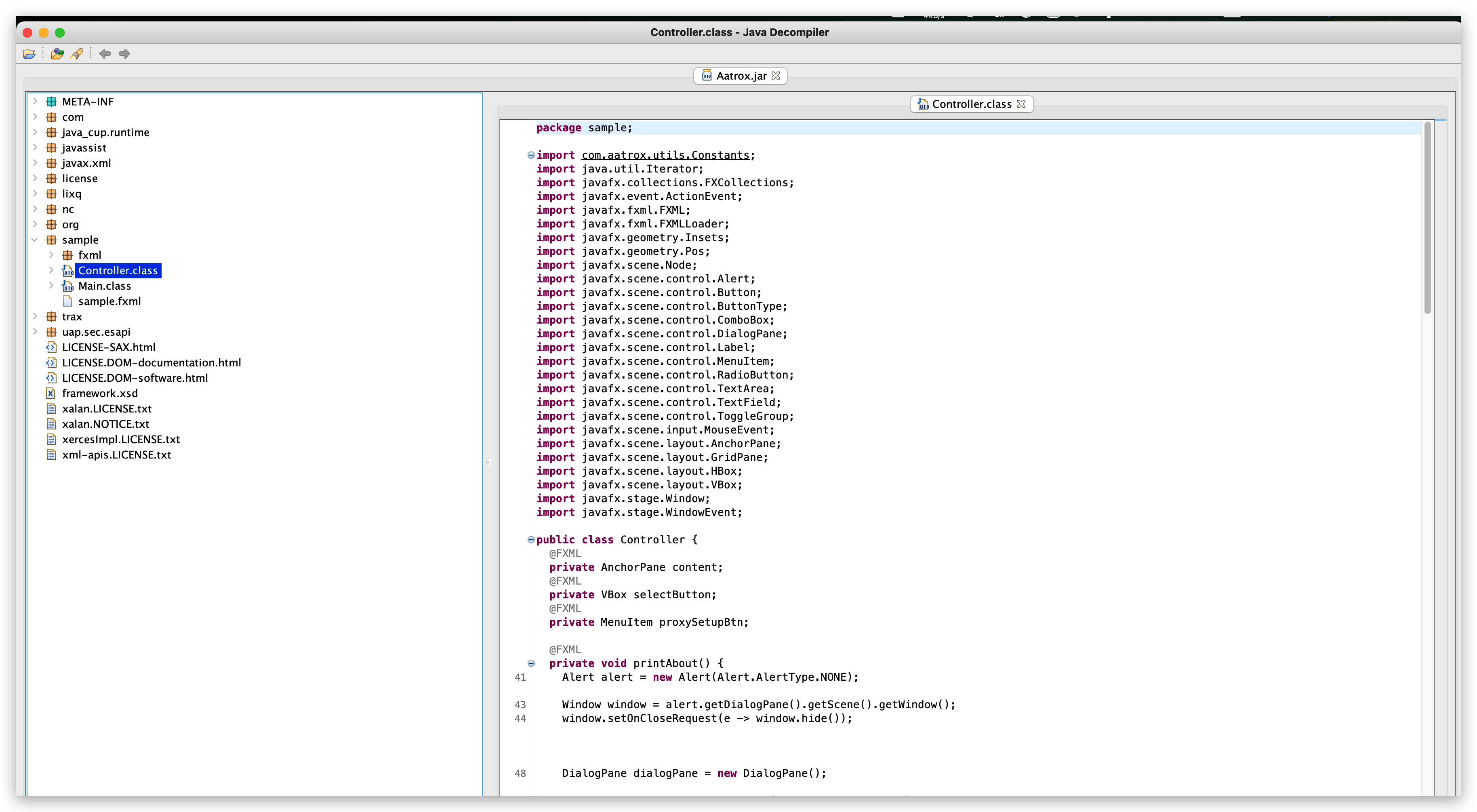The width and height of the screenshot is (1477, 812).
Task: Expand the META-INF folder
Action: click(x=35, y=101)
